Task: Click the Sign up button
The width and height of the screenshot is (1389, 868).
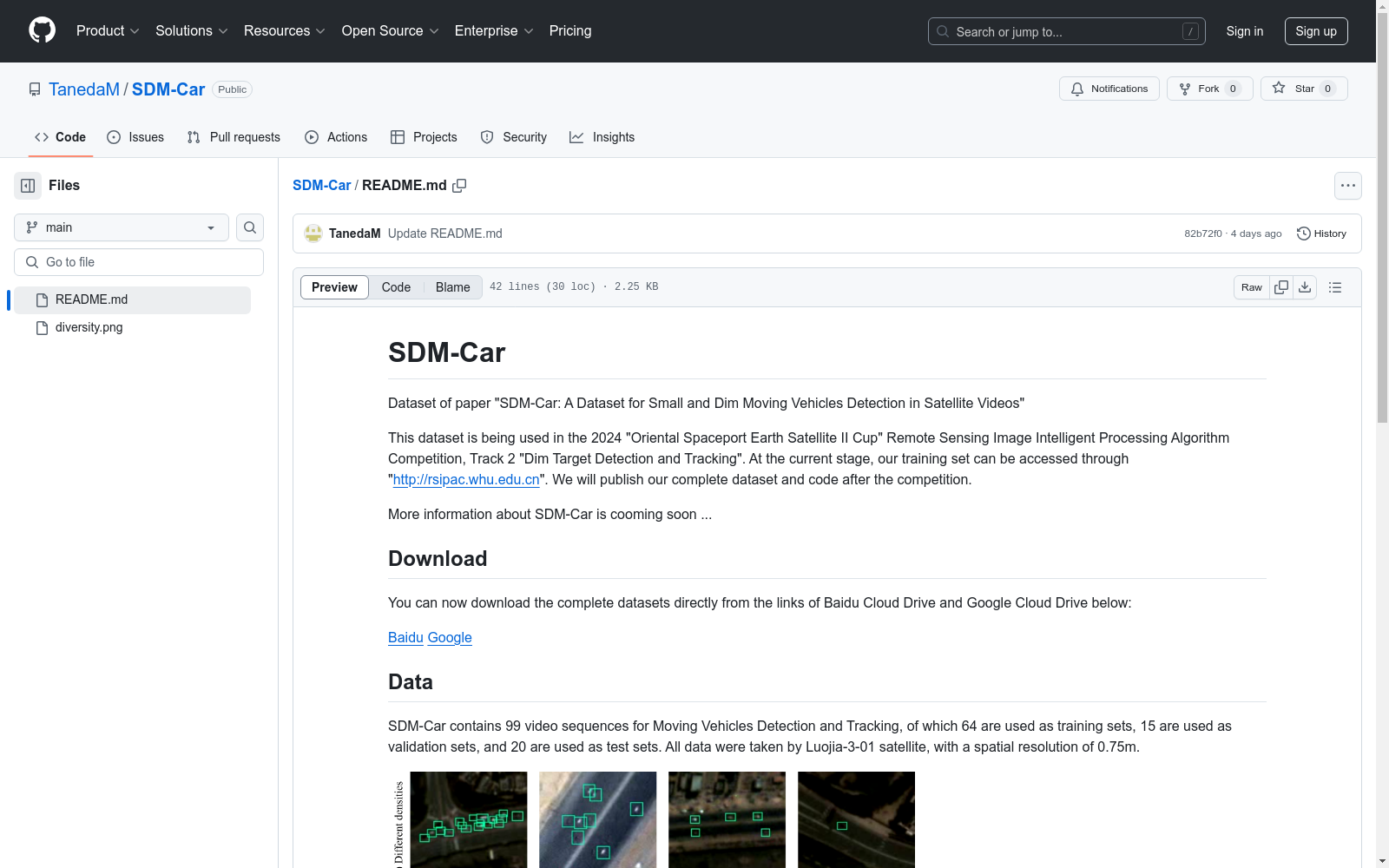Action: (x=1315, y=31)
